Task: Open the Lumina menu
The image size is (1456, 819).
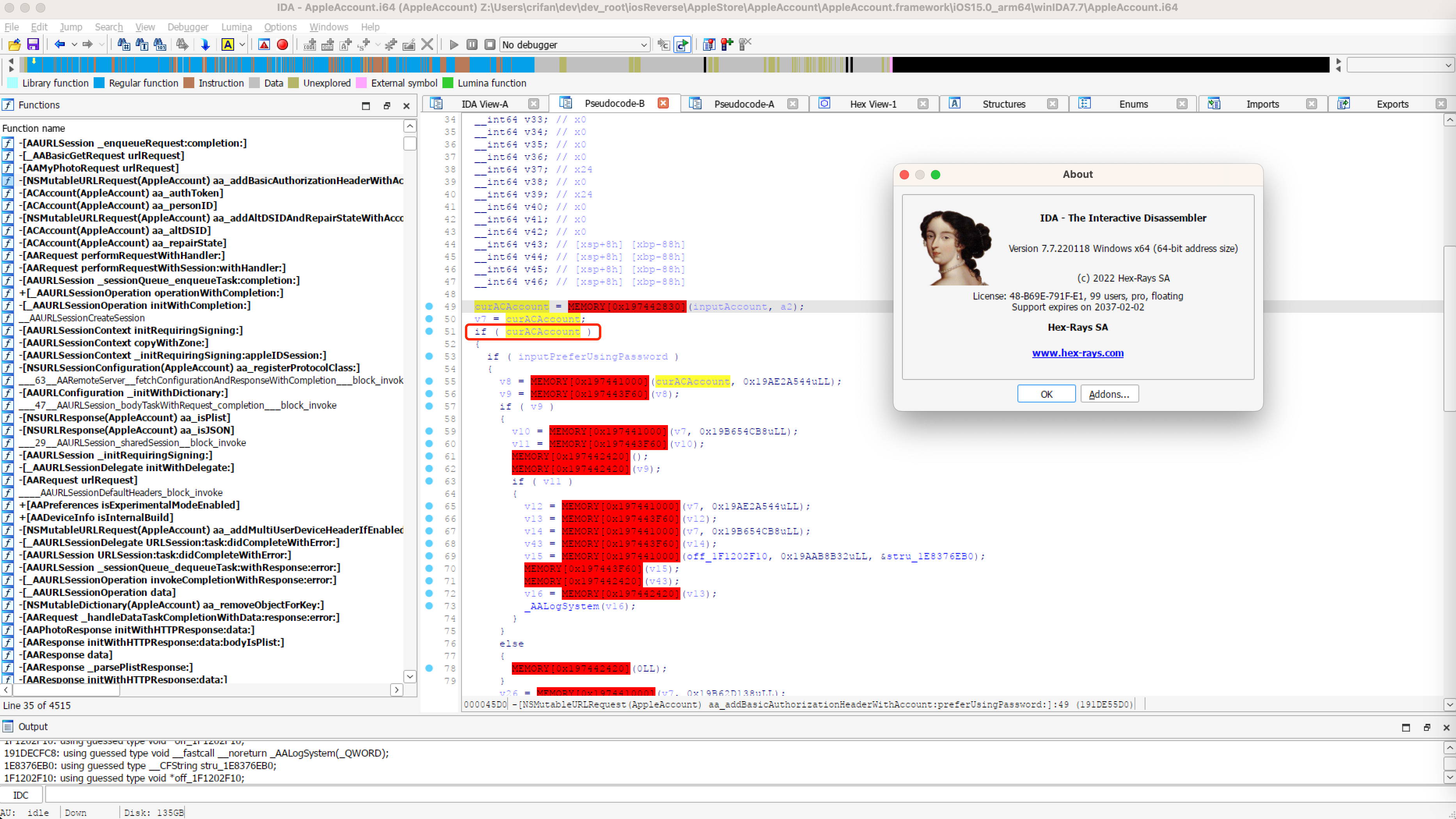Action: (236, 27)
